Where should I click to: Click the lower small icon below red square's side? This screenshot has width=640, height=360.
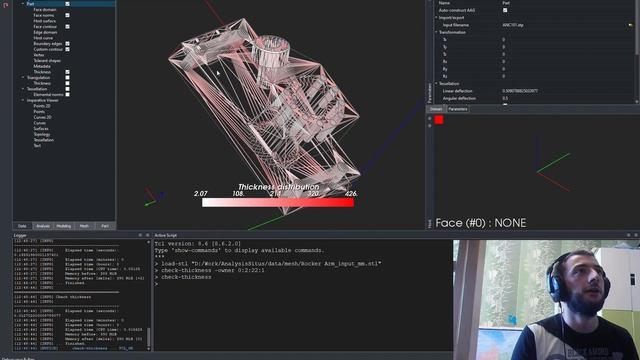[429, 125]
